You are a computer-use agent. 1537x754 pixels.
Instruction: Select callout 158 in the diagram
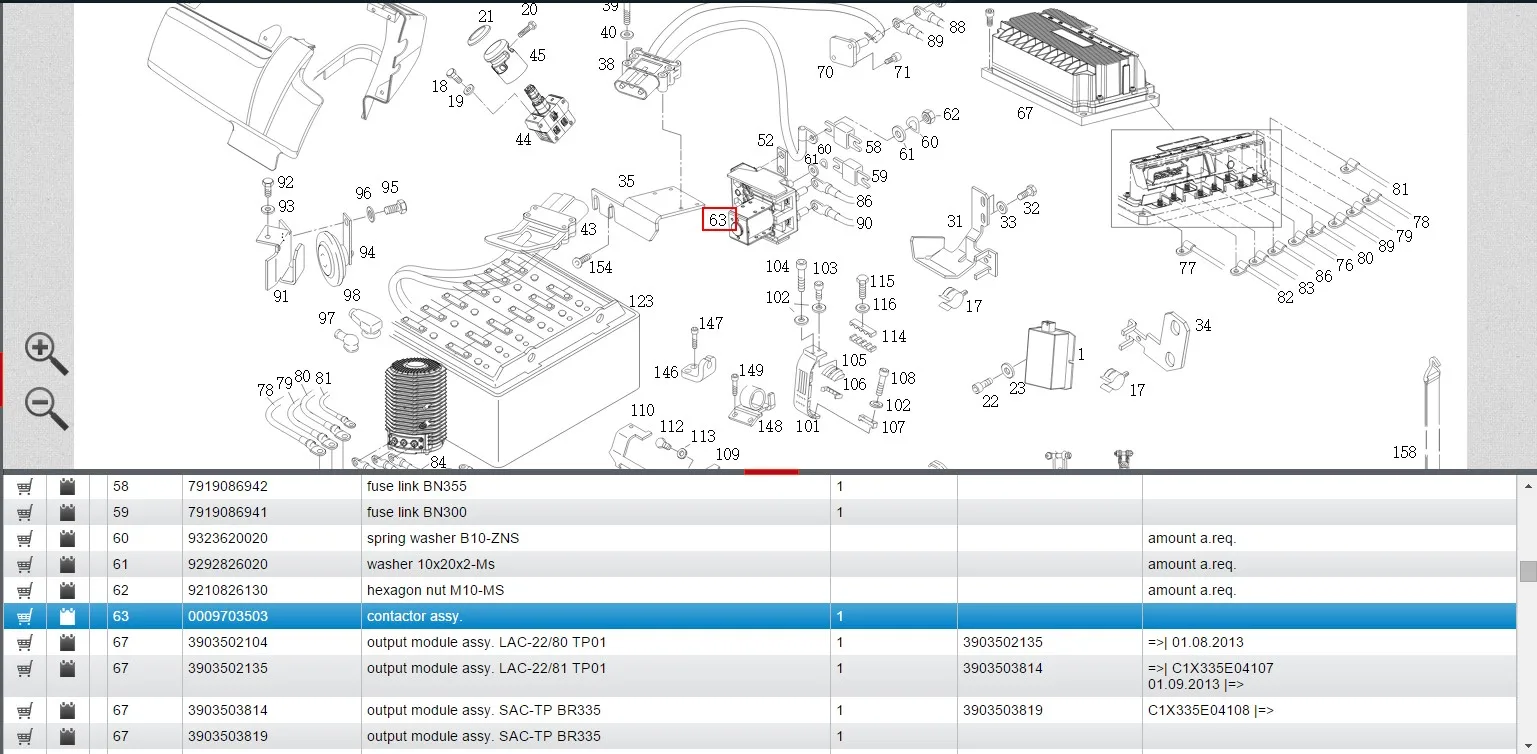[1405, 452]
